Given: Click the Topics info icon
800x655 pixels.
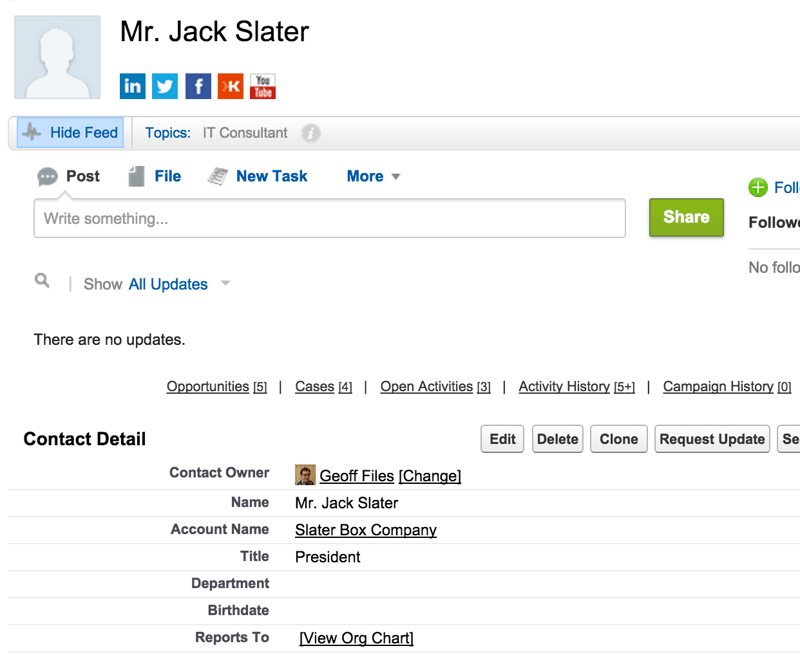Looking at the screenshot, I should click(x=311, y=133).
